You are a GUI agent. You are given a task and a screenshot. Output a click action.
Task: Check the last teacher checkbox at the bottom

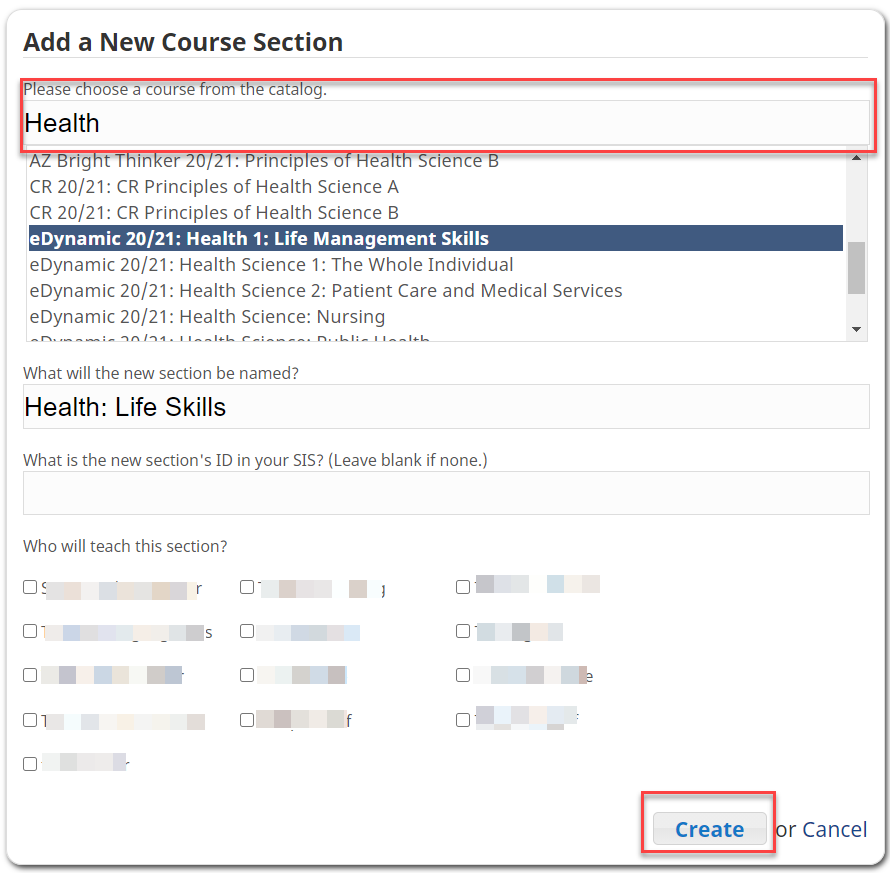pos(30,763)
